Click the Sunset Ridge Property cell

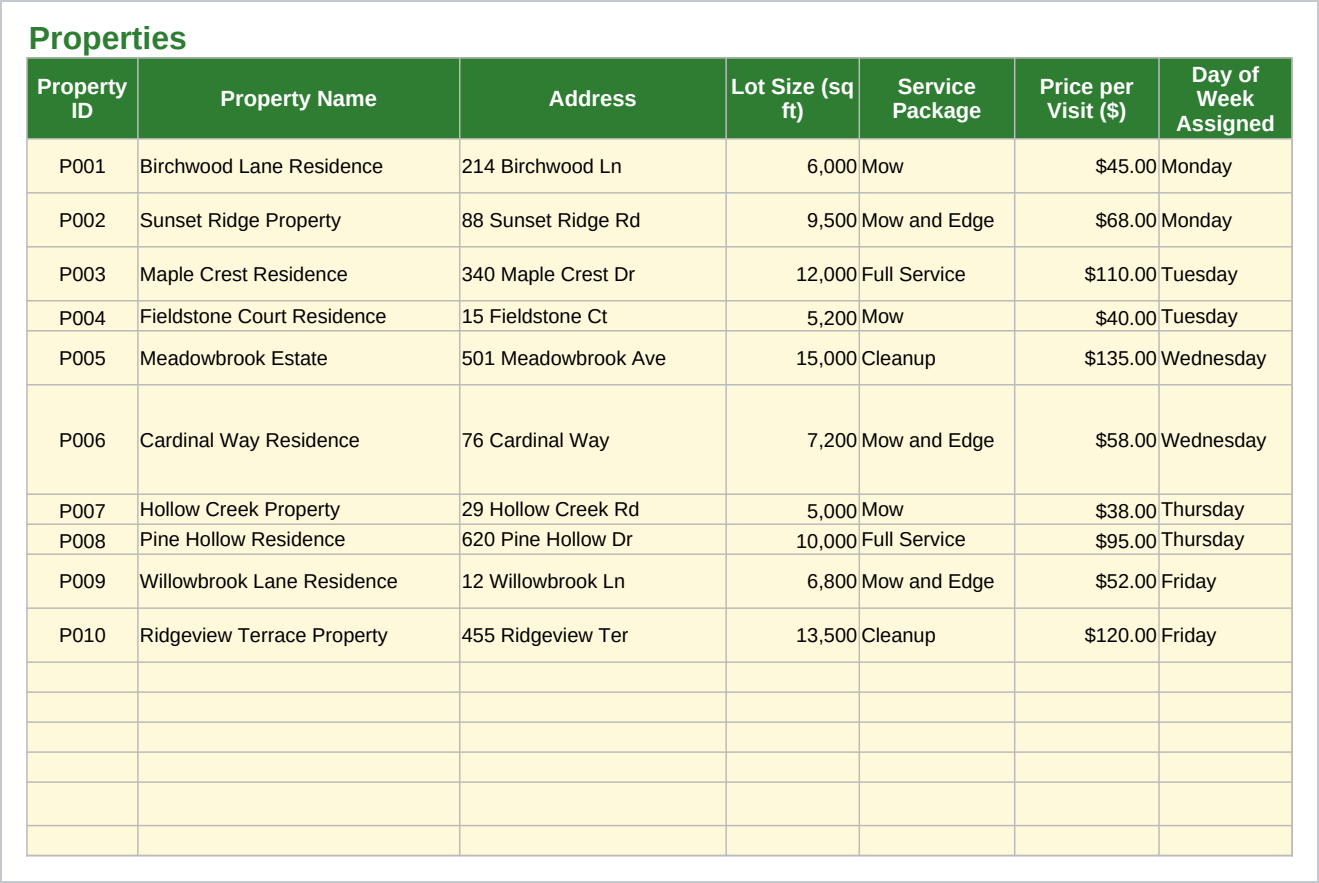(299, 221)
